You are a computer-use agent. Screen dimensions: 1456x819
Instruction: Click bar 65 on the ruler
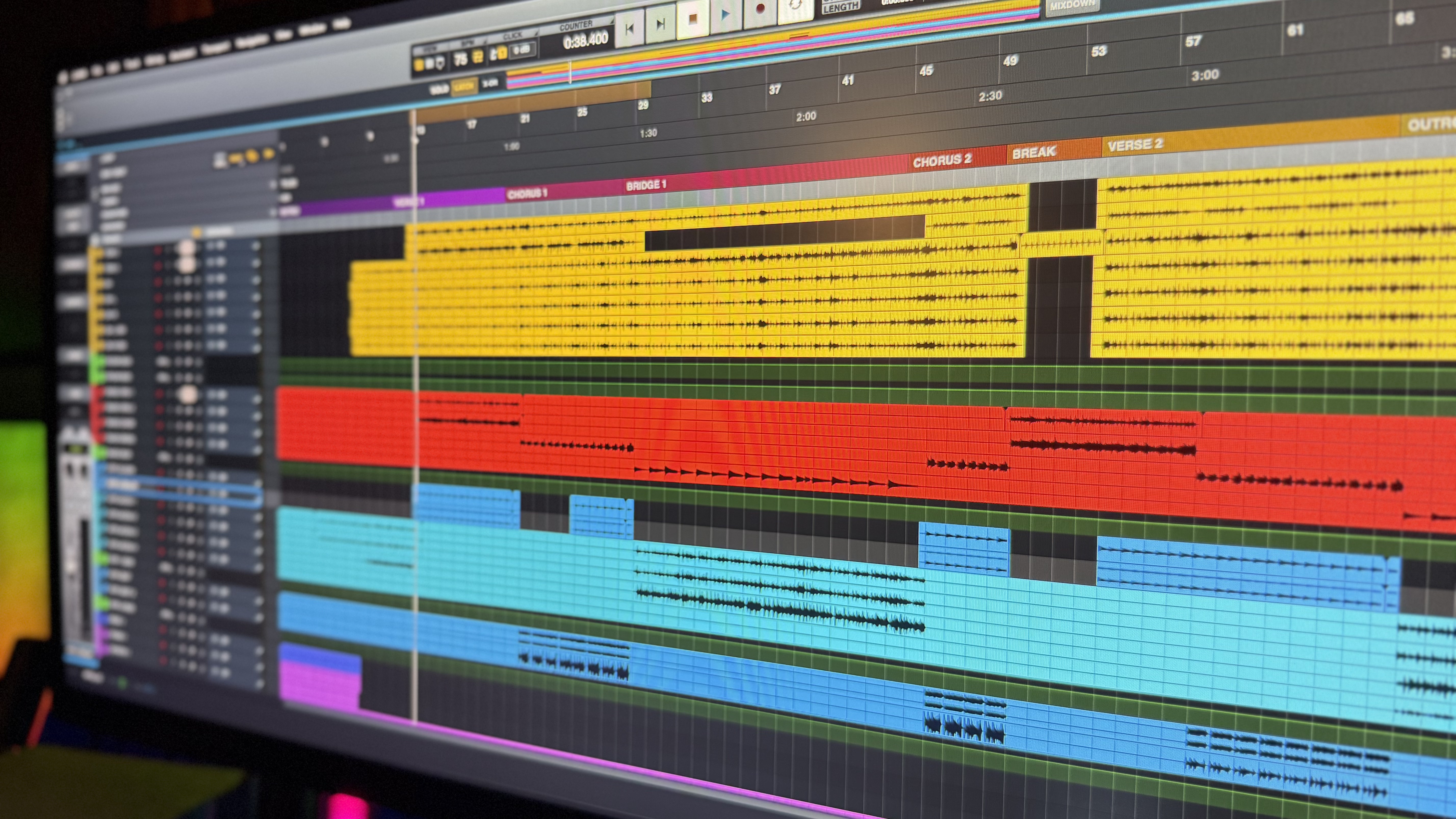(x=1405, y=19)
